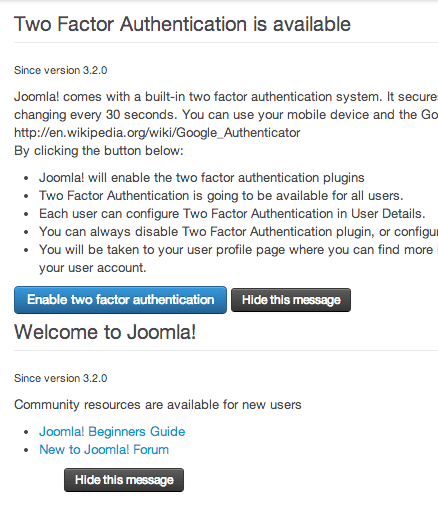Screen dimensions: 438x517
Task: Click bullet 'Each user can configure' text
Action: point(232,214)
